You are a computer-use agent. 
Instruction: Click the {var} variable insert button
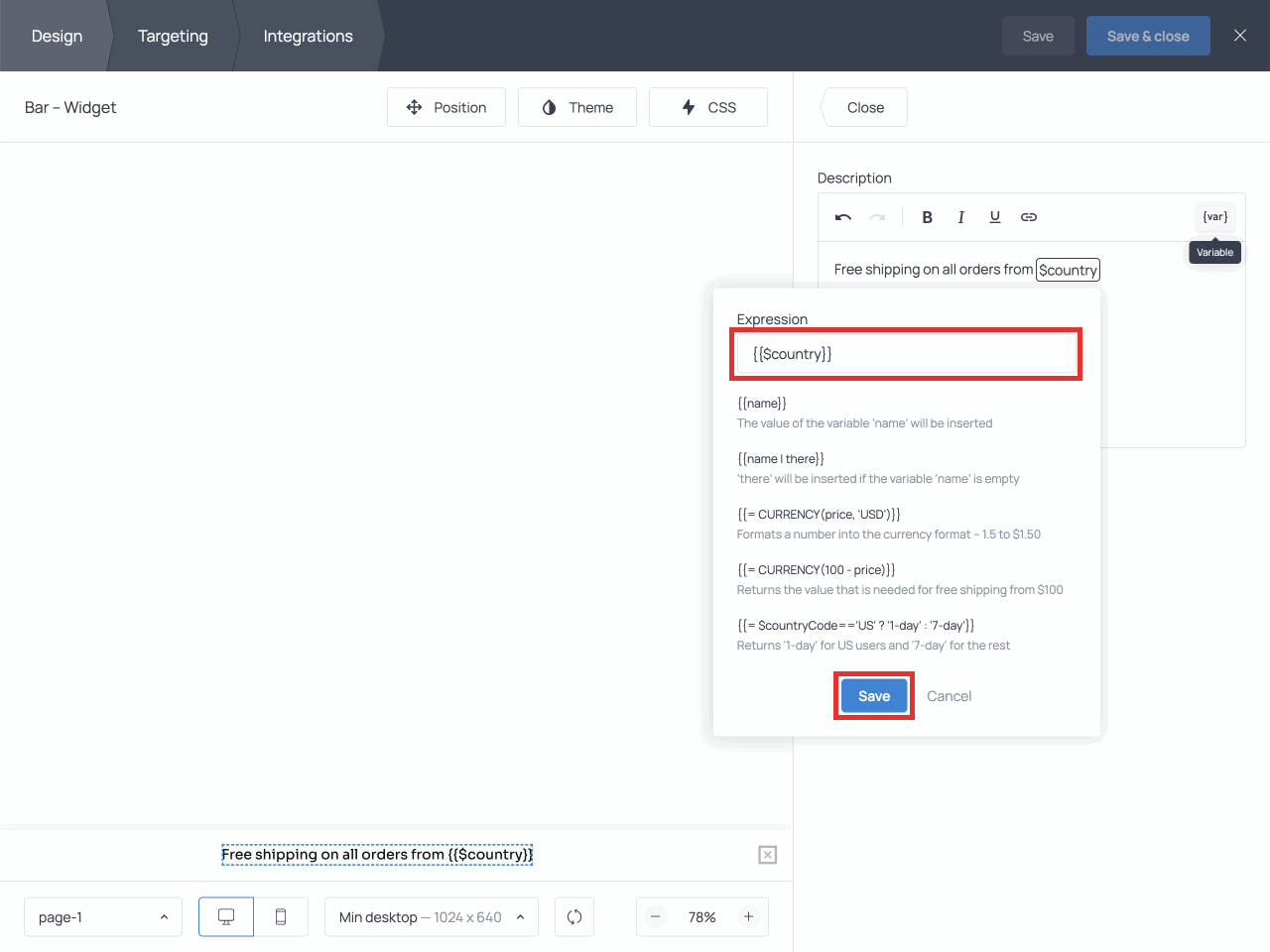tap(1214, 217)
